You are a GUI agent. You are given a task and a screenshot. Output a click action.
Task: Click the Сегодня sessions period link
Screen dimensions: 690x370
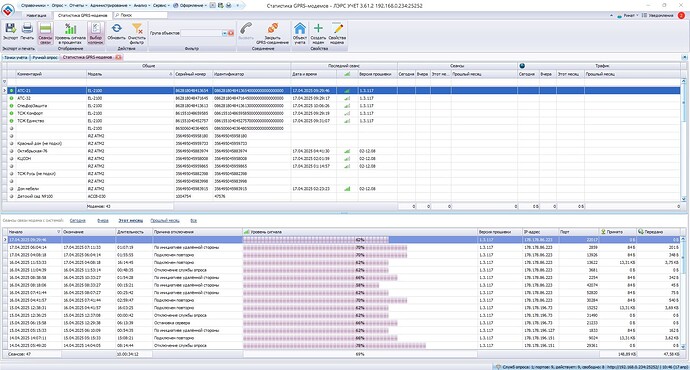pyautogui.click(x=77, y=220)
